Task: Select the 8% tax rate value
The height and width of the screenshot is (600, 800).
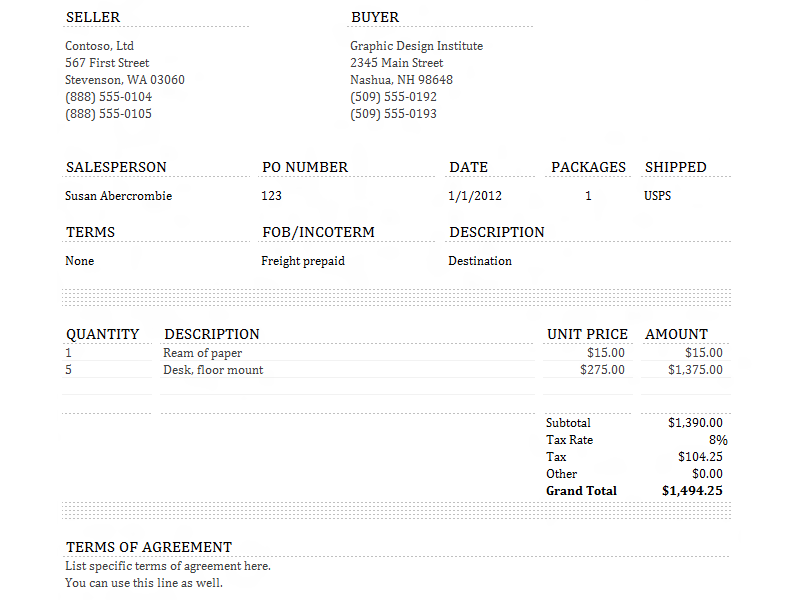Action: (718, 440)
